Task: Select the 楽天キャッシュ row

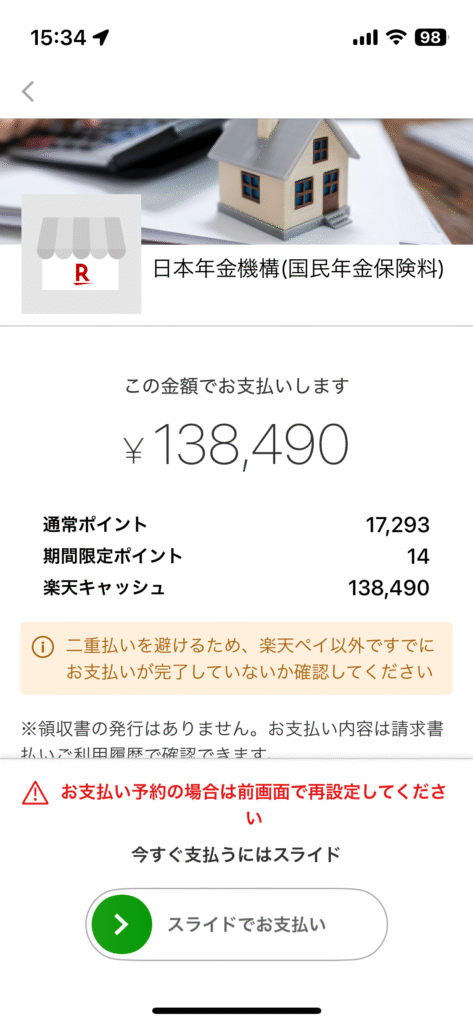Action: [236, 588]
